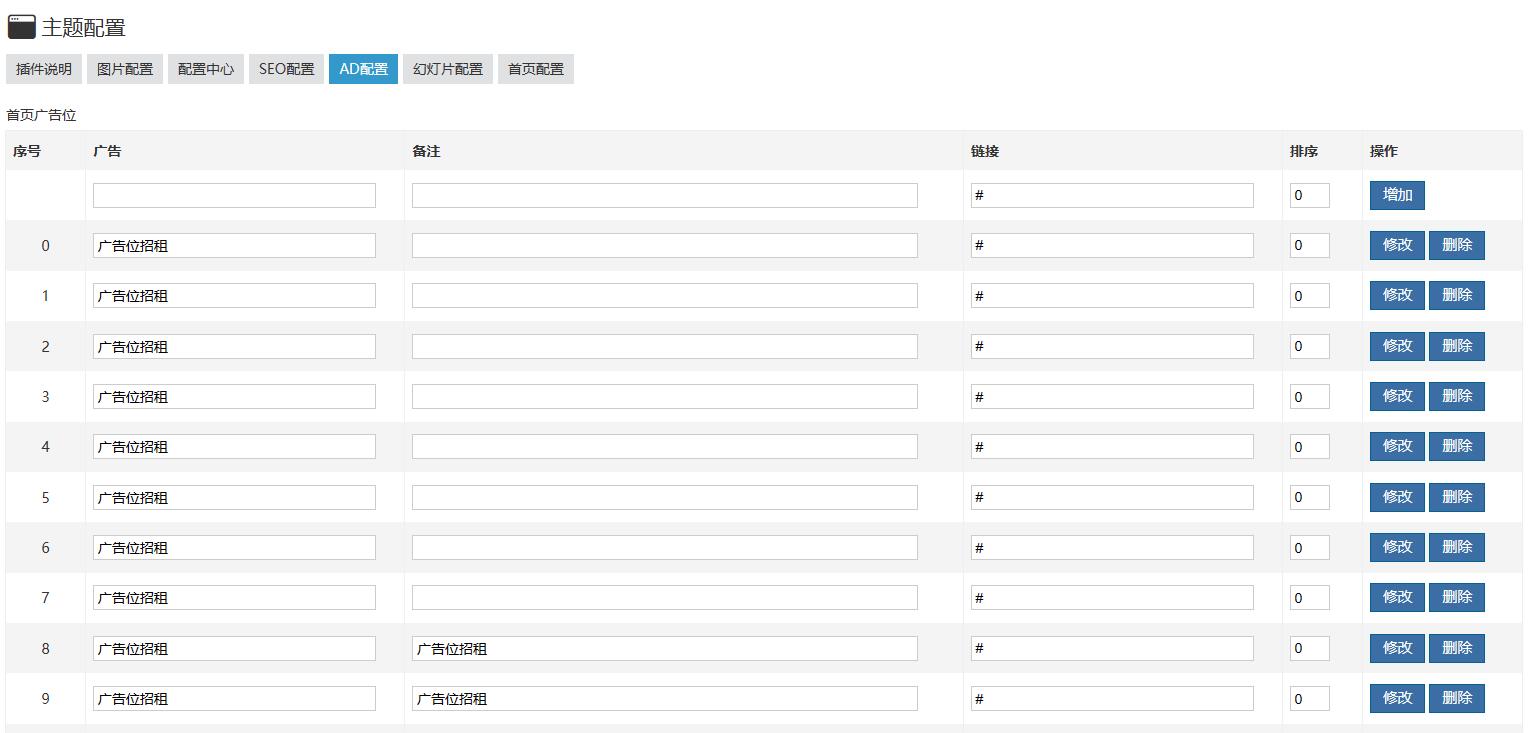
Task: Click the 备注 field of row 8
Action: [x=664, y=648]
